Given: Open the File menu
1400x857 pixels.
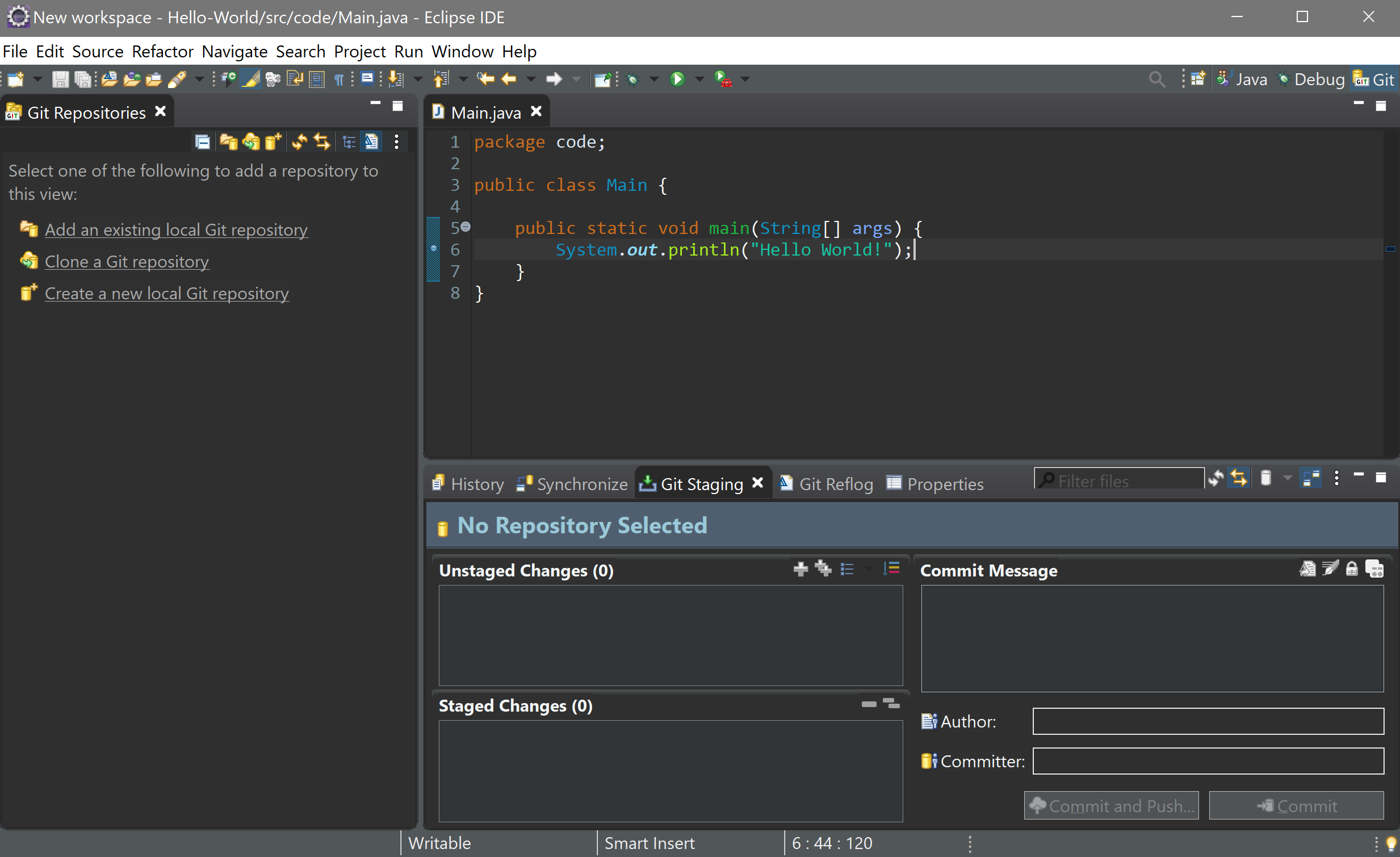Looking at the screenshot, I should click(x=15, y=51).
